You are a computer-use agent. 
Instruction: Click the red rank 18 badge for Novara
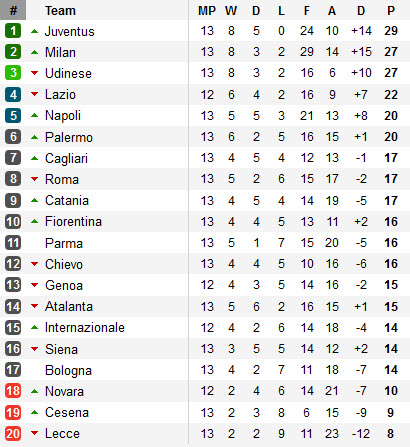13,391
